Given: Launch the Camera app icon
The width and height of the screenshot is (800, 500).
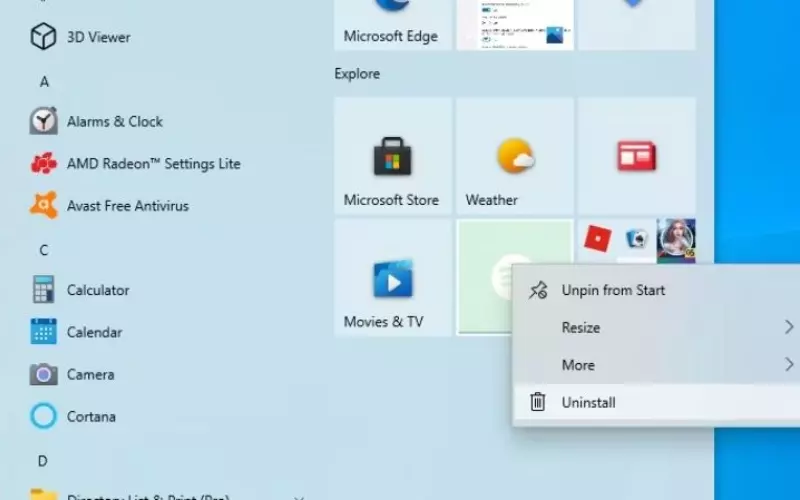Looking at the screenshot, I should (43, 374).
